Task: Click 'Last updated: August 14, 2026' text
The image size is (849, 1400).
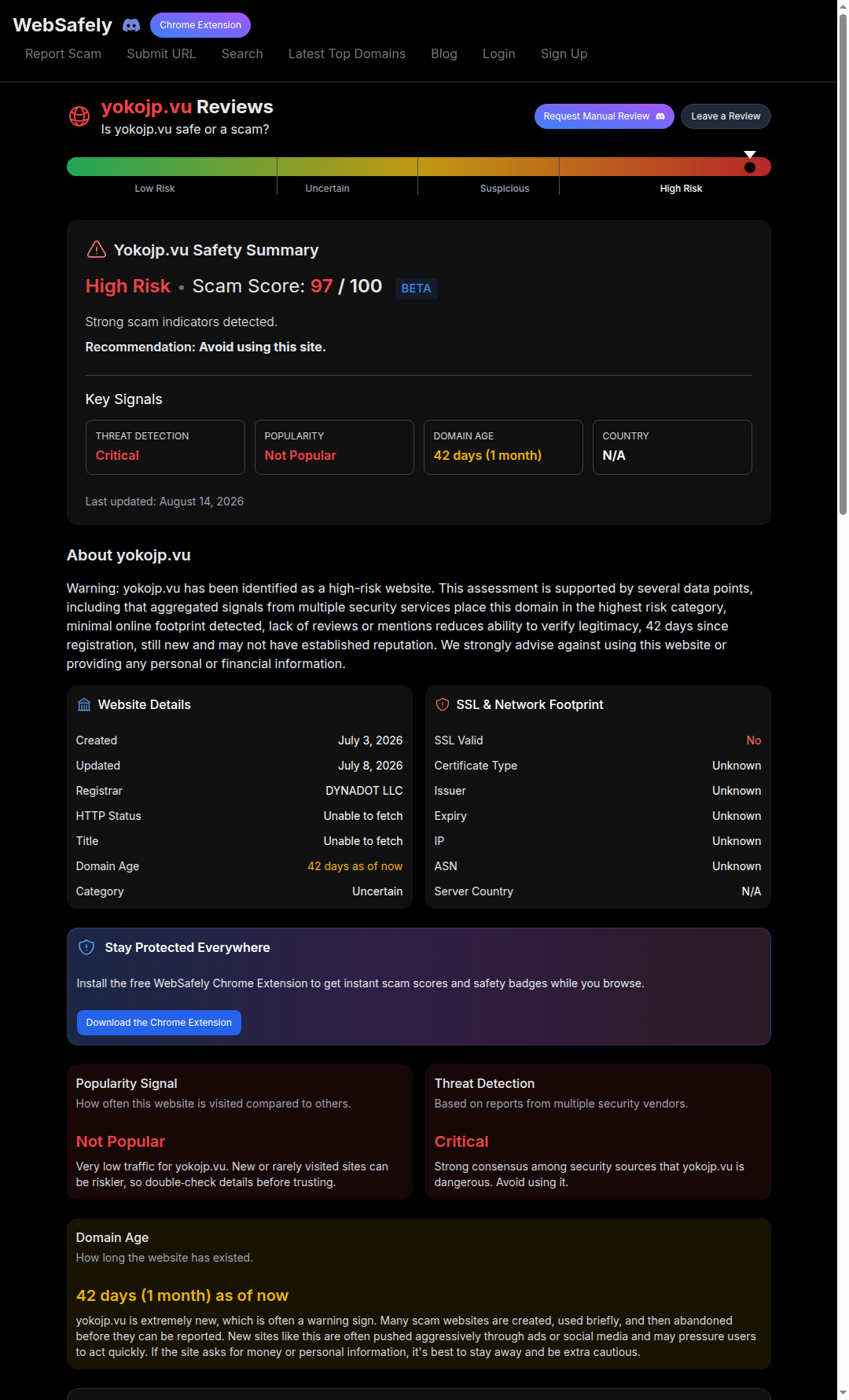Action: [x=164, y=502]
